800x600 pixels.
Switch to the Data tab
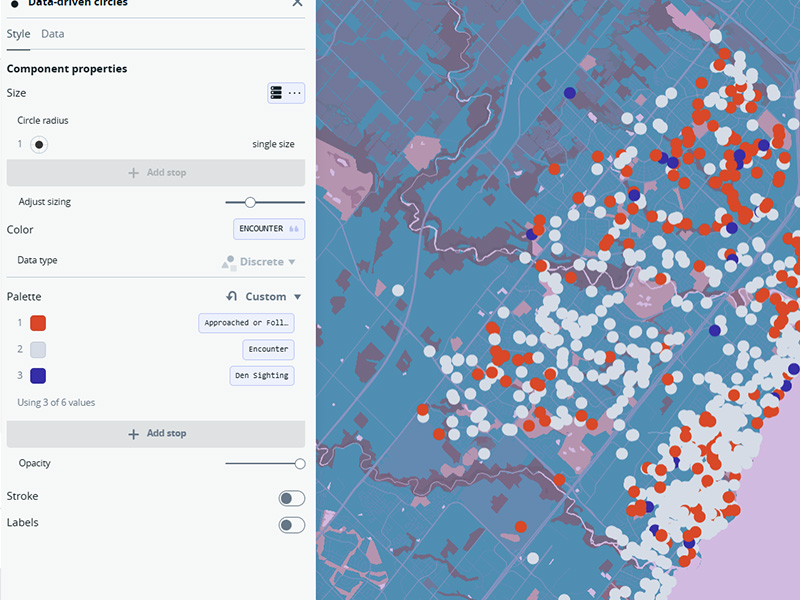coord(52,33)
